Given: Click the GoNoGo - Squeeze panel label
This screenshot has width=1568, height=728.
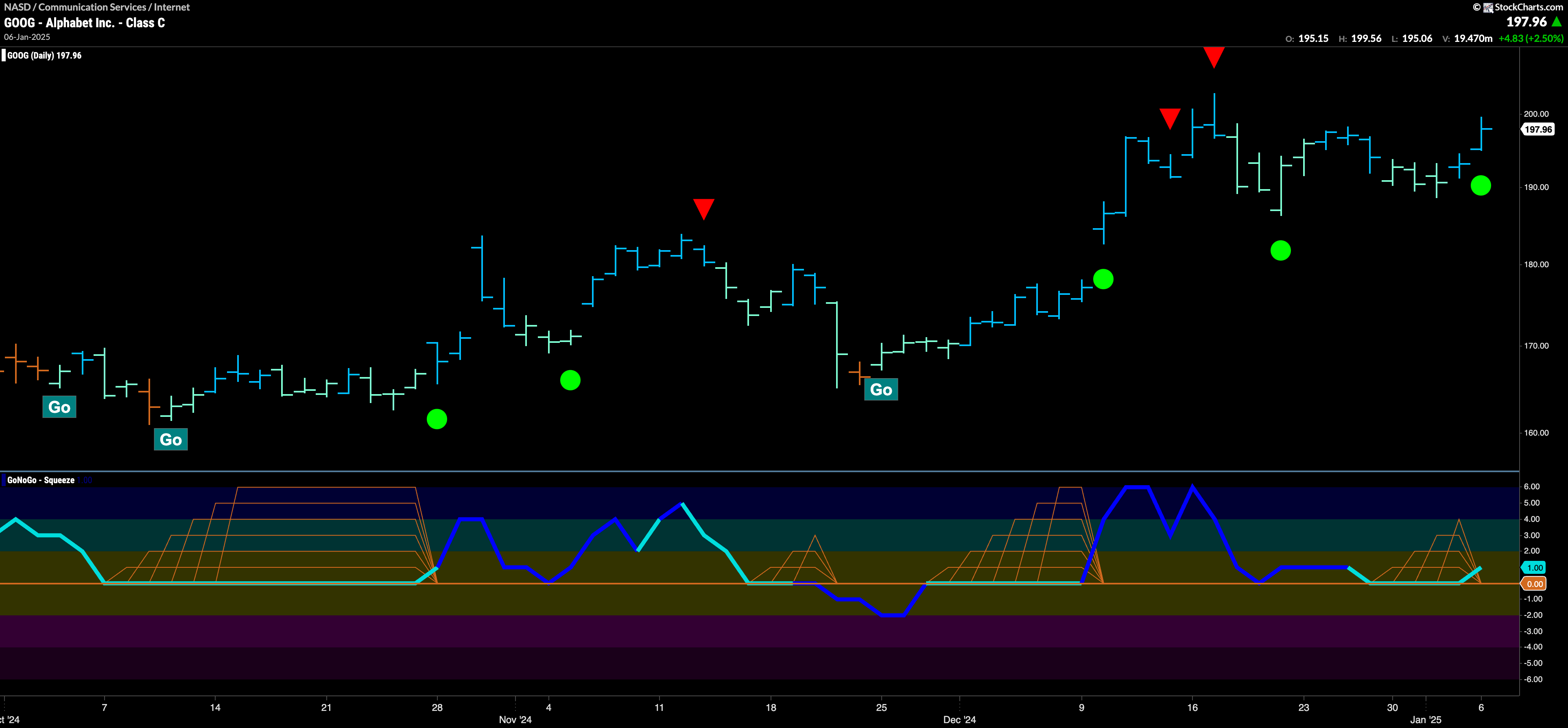Looking at the screenshot, I should 41,480.
